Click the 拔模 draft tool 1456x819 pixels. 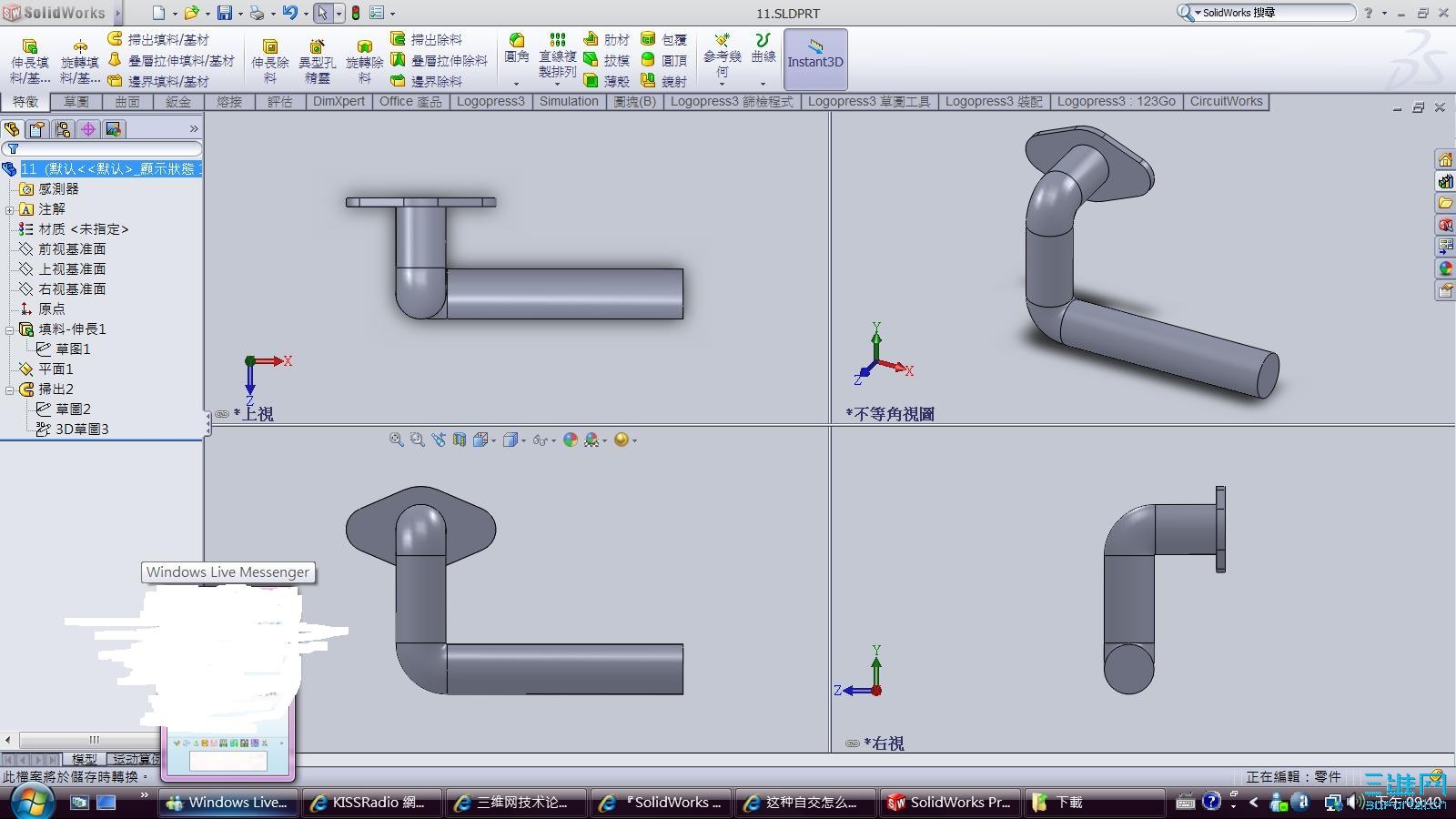[x=607, y=60]
